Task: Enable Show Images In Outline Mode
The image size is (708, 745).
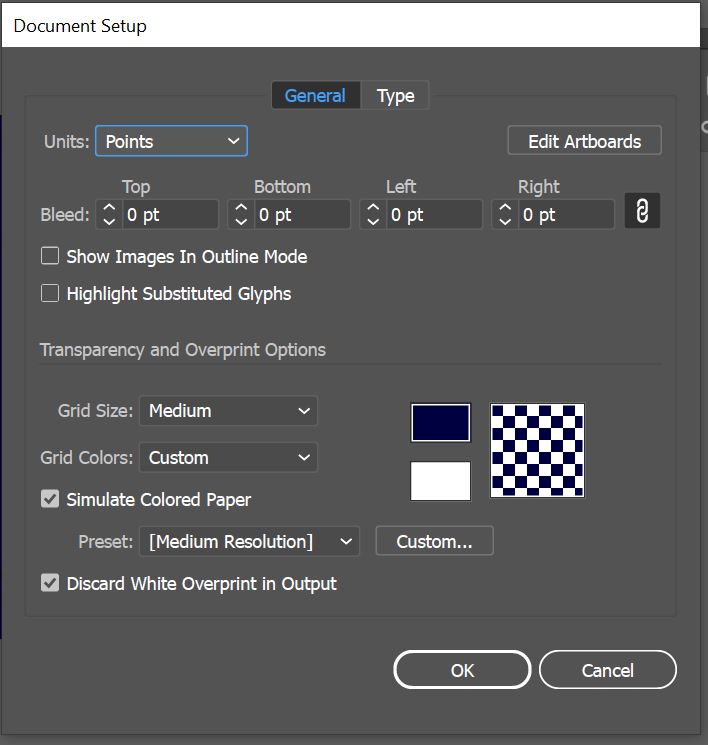Action: pyautogui.click(x=50, y=256)
